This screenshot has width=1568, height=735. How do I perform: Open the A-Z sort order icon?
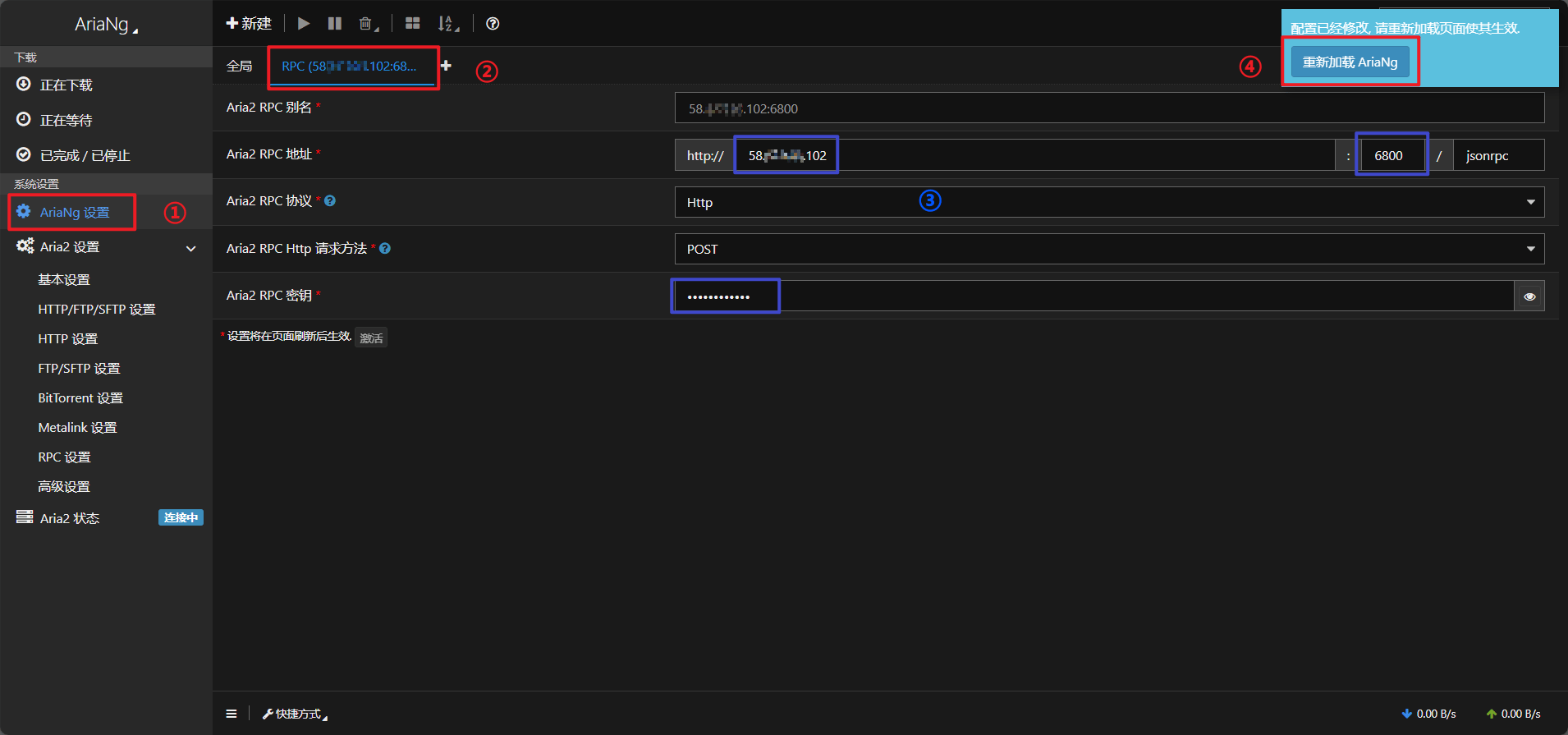447,24
